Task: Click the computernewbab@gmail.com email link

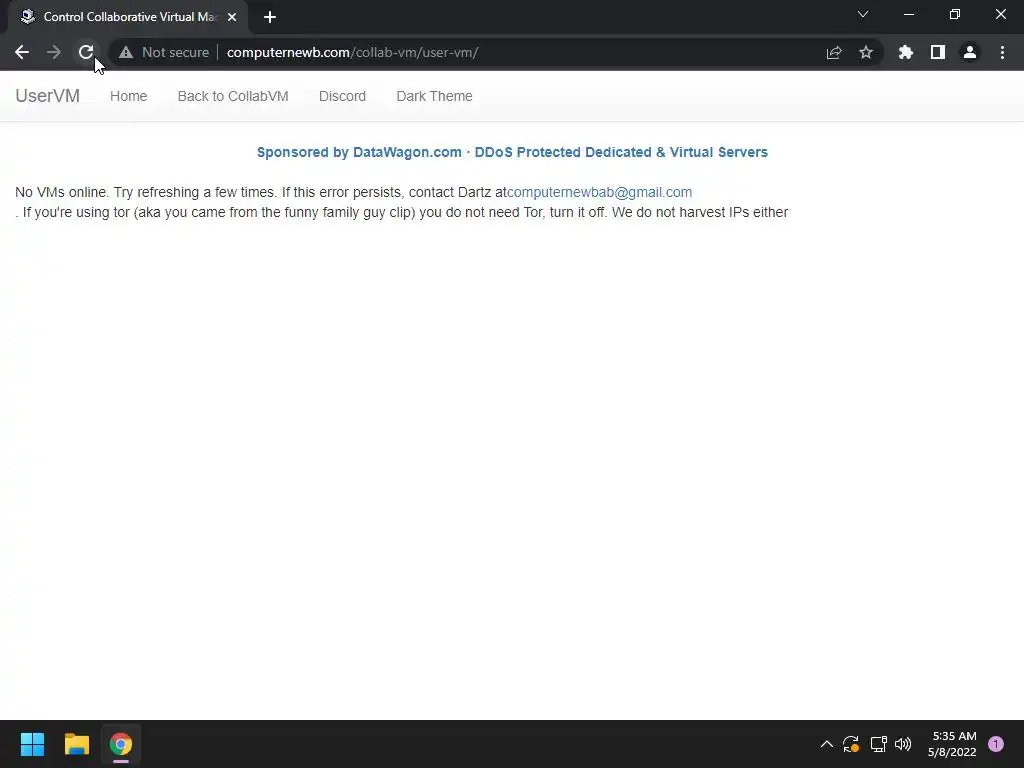Action: coord(600,192)
